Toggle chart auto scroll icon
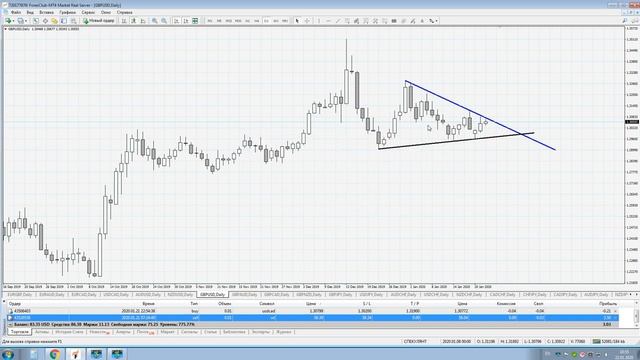Viewport: 640px width, 360px height. coord(176,21)
